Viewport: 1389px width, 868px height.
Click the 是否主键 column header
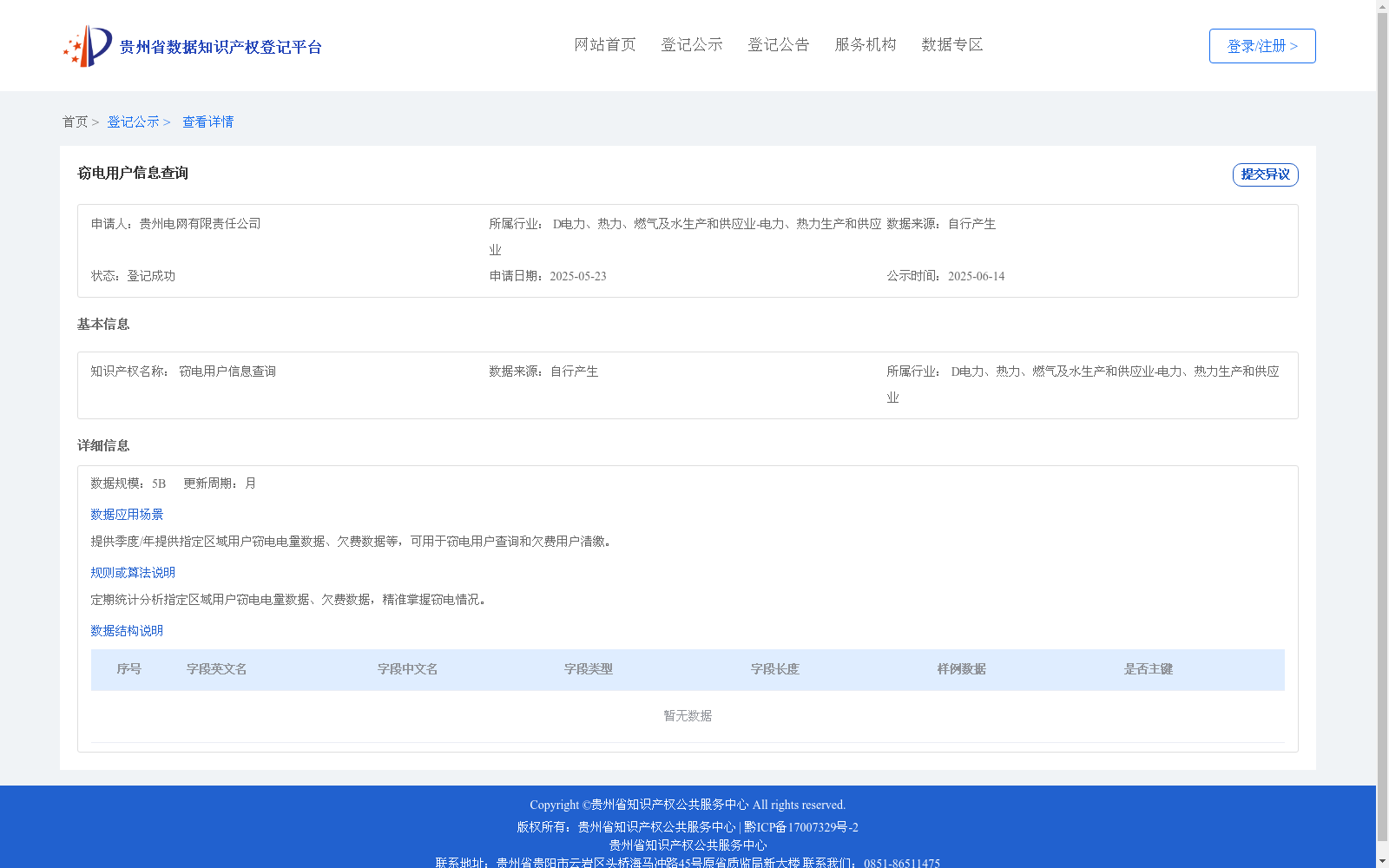(1149, 669)
